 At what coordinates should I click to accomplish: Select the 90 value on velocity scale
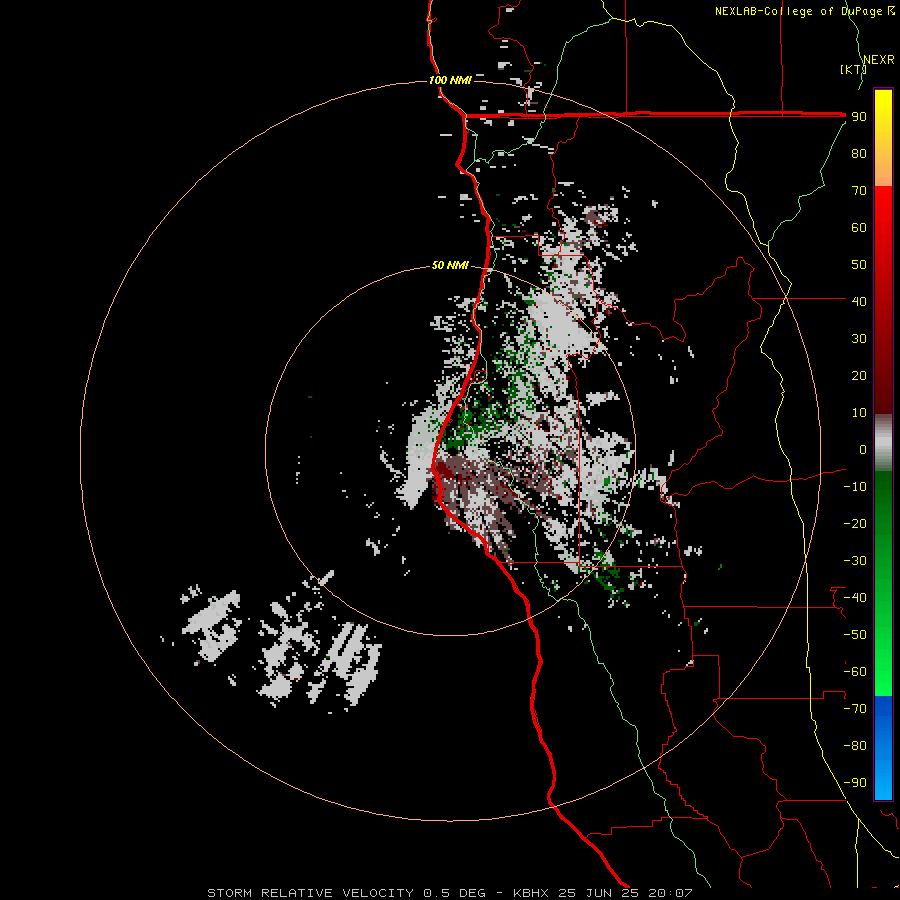pyautogui.click(x=859, y=117)
